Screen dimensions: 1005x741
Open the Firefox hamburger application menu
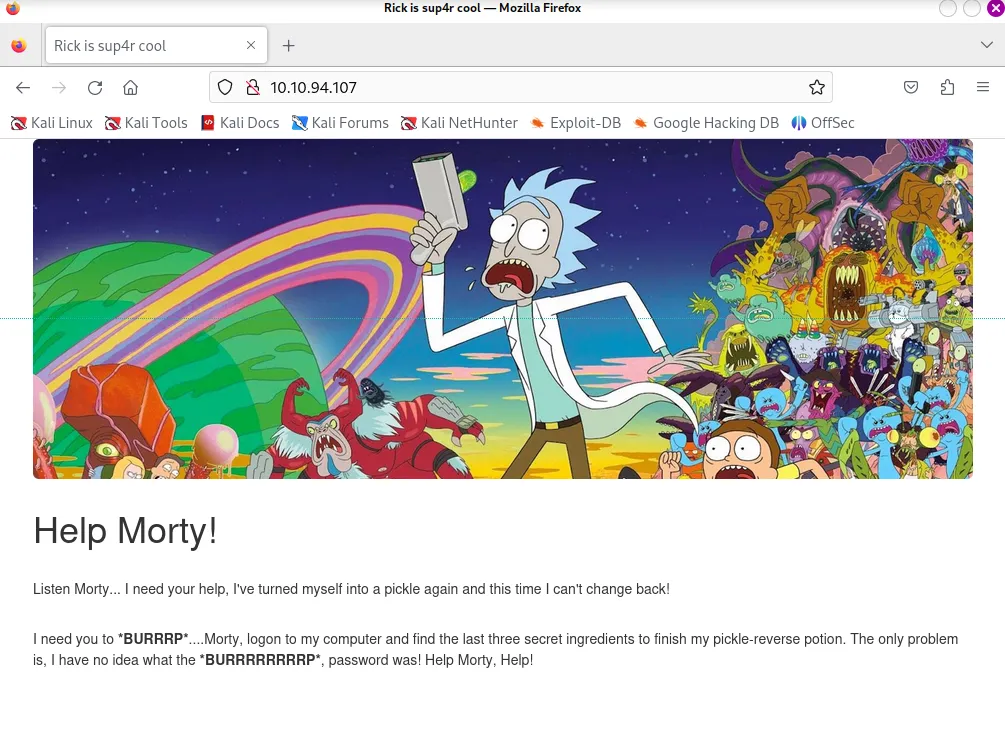(983, 87)
